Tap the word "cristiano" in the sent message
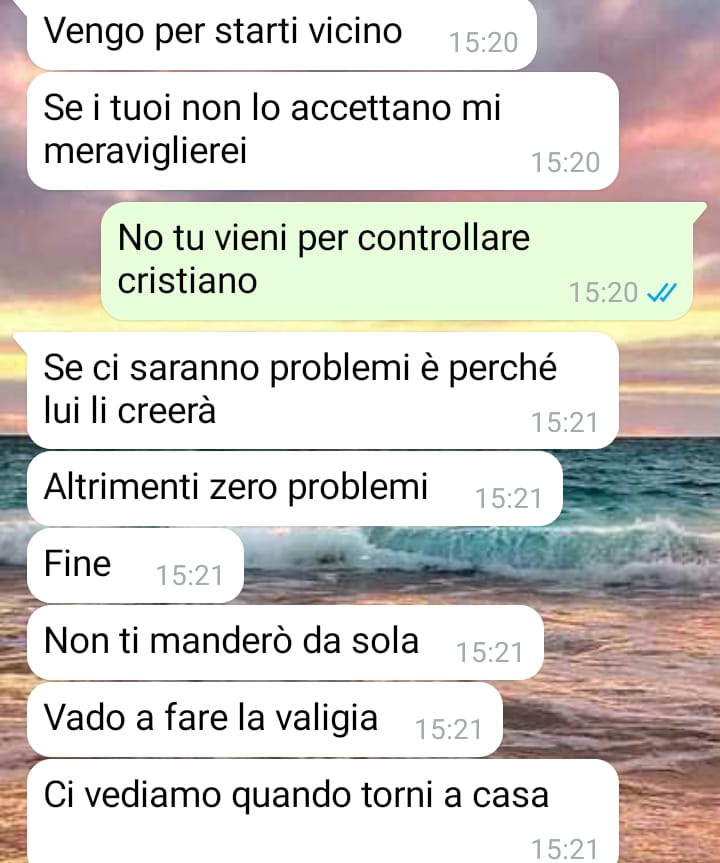 (187, 281)
